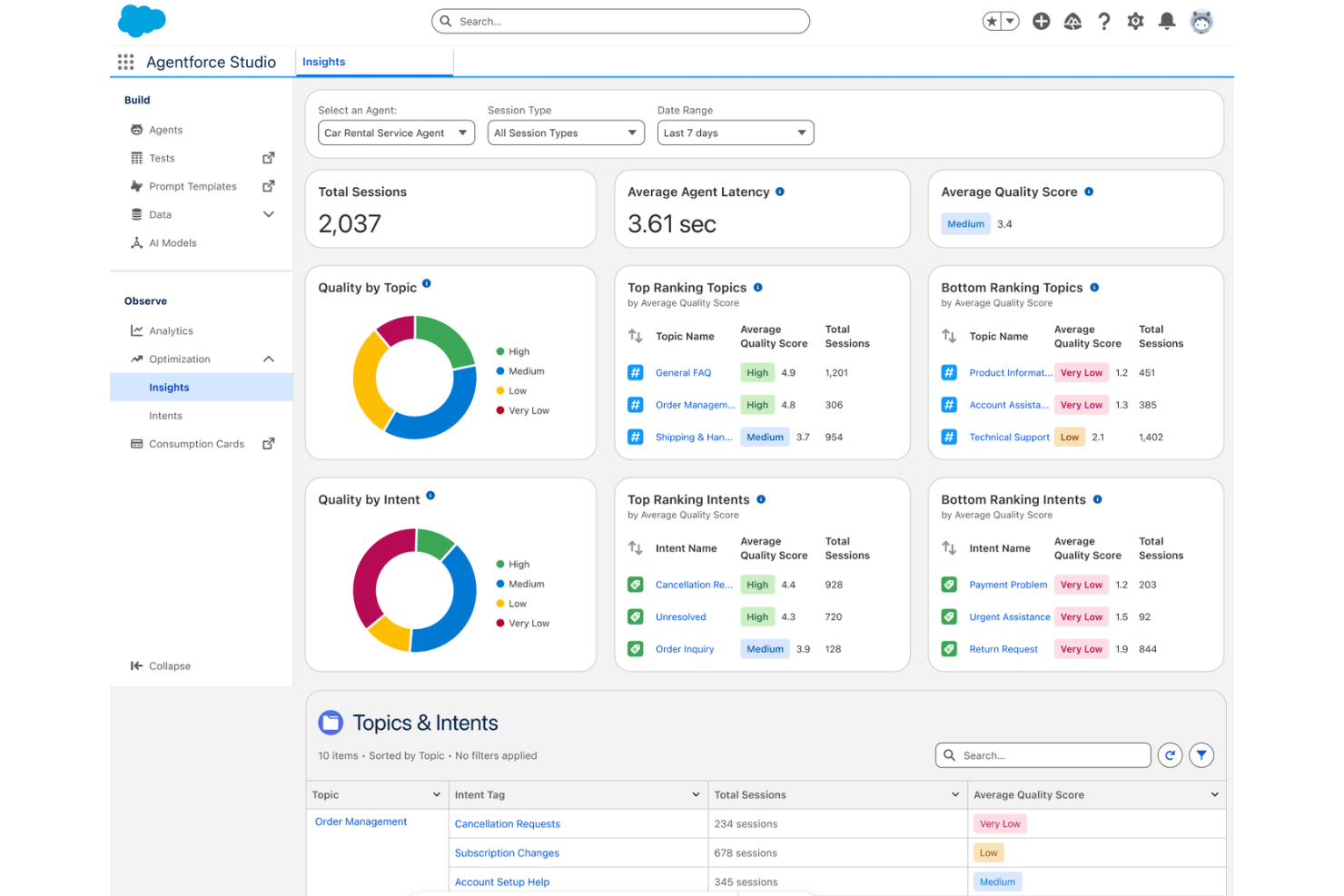This screenshot has width=1344, height=896.
Task: Click info icon beside Bottom Ranking Topics
Action: [1094, 287]
